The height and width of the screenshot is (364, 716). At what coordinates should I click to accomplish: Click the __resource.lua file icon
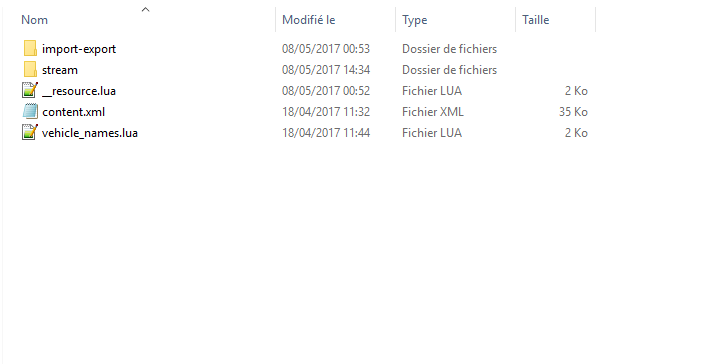click(30, 90)
